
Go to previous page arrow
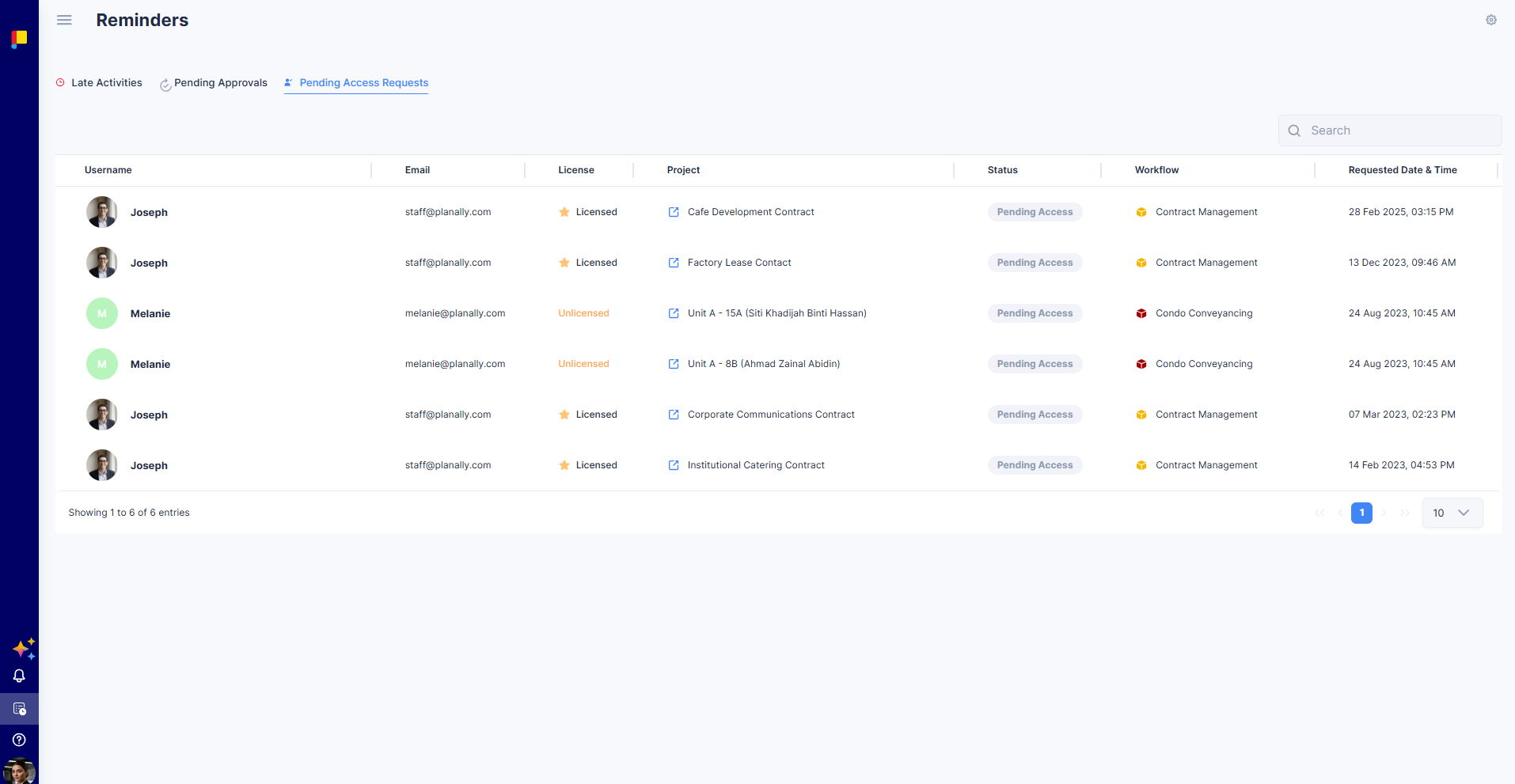[x=1340, y=513]
